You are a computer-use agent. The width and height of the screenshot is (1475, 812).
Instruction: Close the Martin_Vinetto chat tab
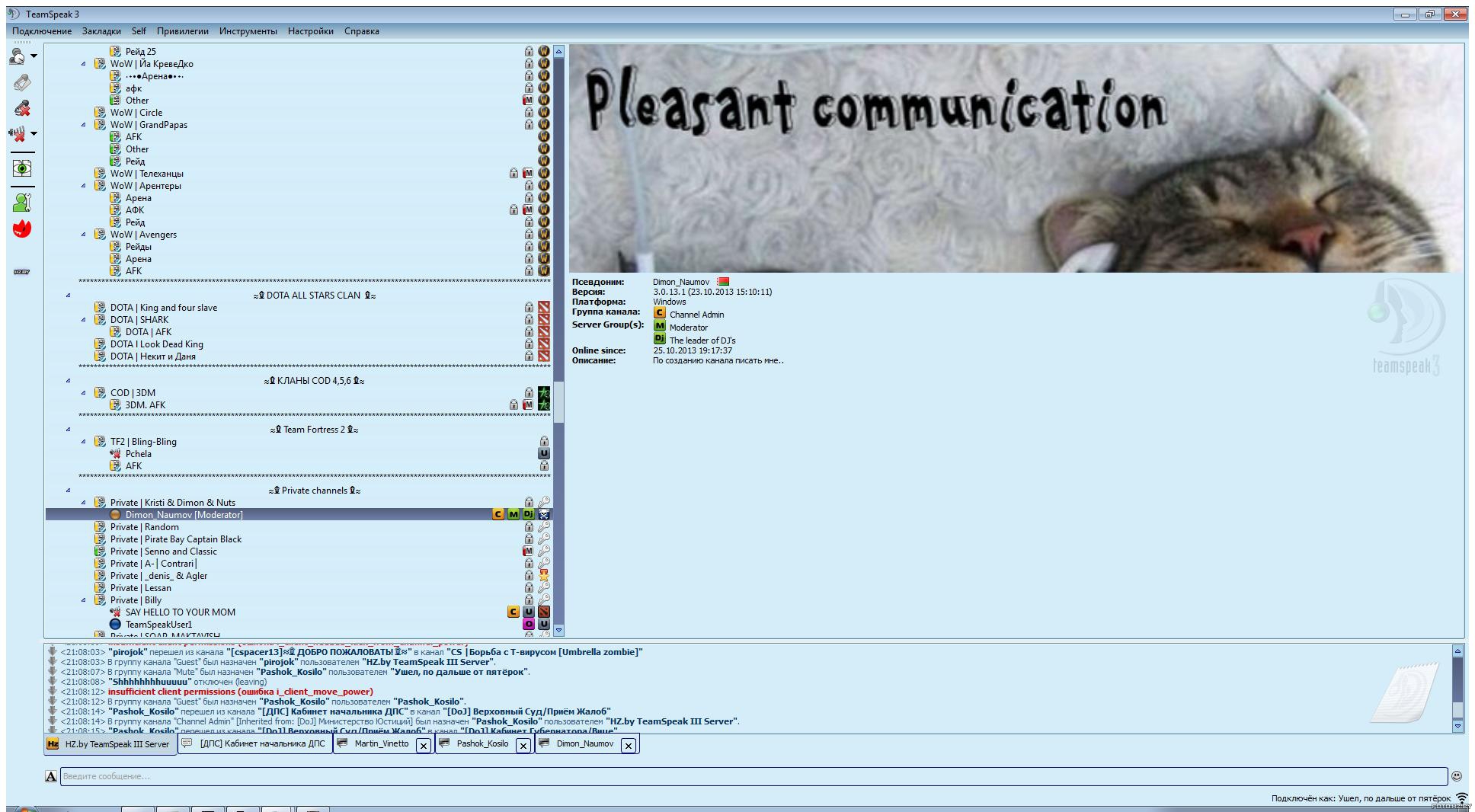pos(424,746)
